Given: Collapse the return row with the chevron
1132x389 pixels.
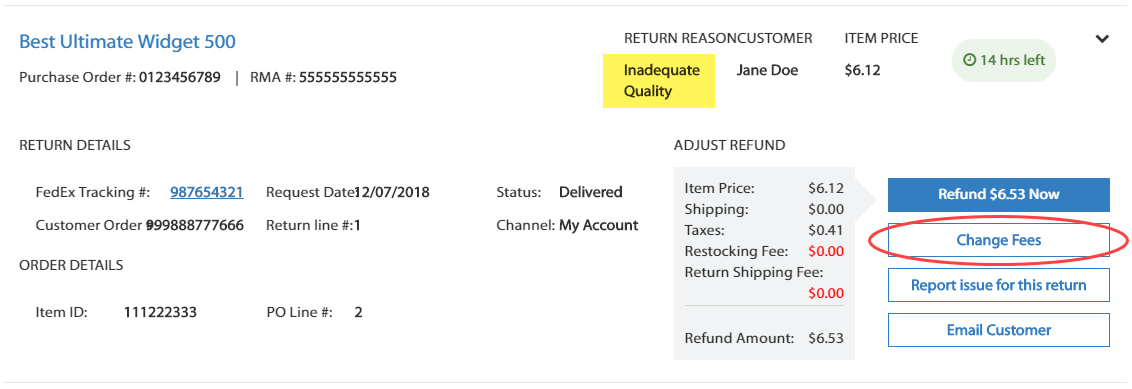Looking at the screenshot, I should point(1102,40).
